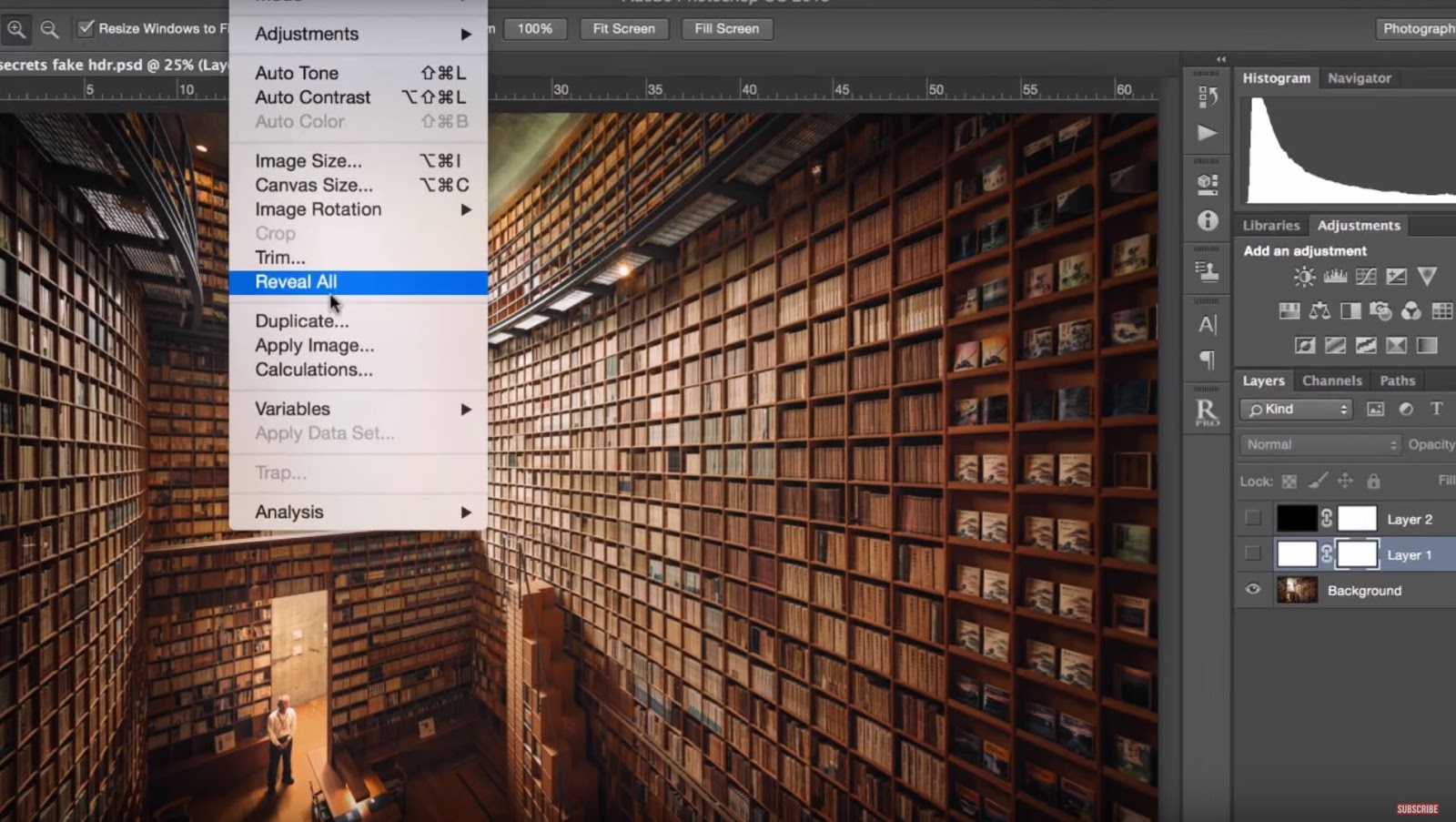Click the Fit Screen button
The height and width of the screenshot is (822, 1456).
point(624,28)
